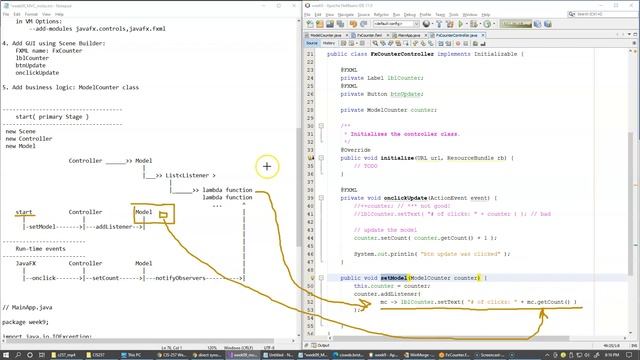The width and height of the screenshot is (640, 360).
Task: Run the project with green play icon
Action: pyautogui.click(x=460, y=24)
